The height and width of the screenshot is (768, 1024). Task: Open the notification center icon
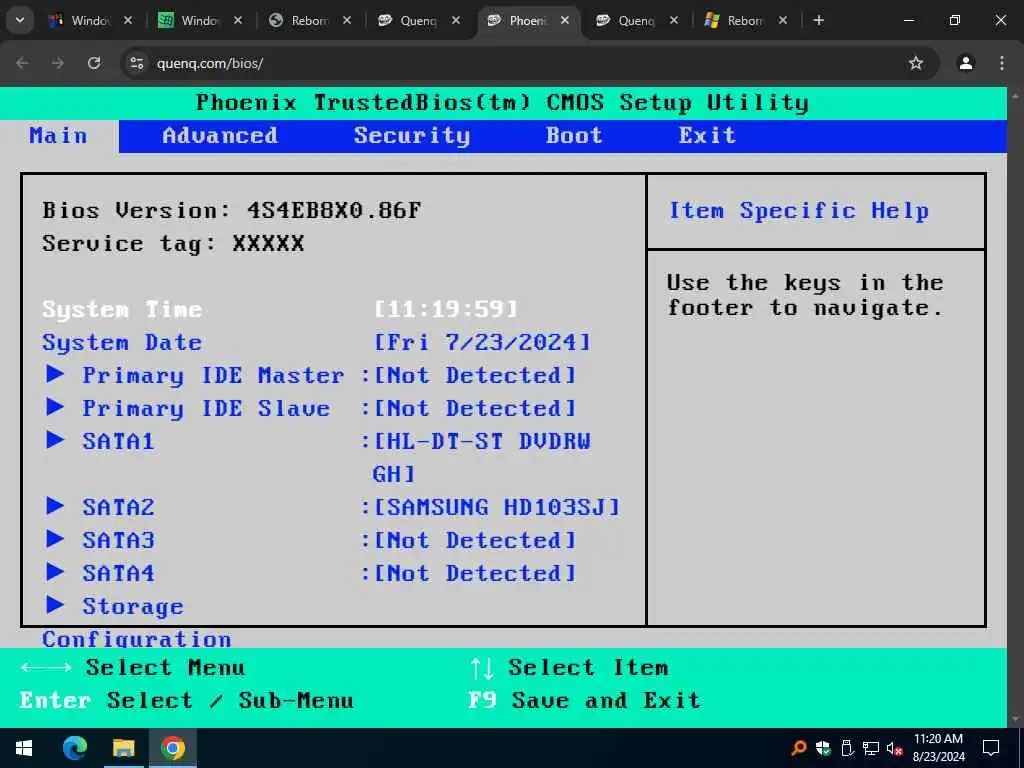point(991,748)
